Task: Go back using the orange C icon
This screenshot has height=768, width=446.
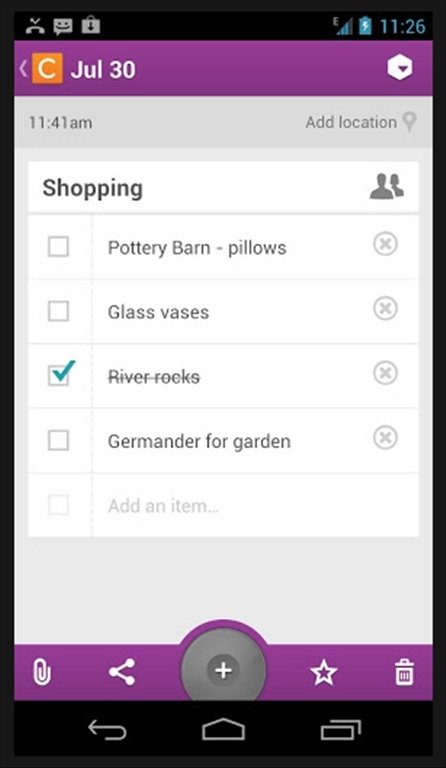Action: click(x=47, y=68)
